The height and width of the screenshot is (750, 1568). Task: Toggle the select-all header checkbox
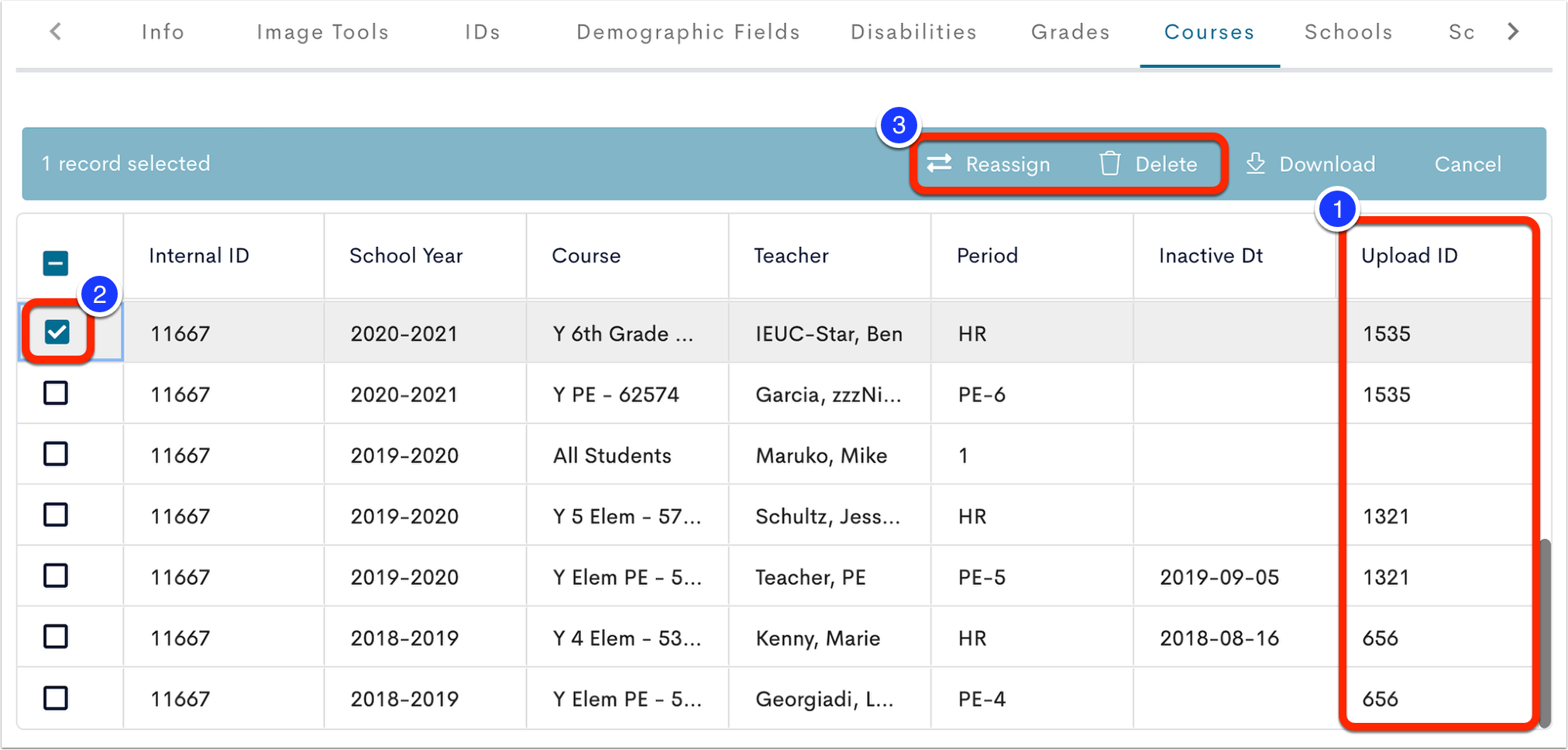56,263
